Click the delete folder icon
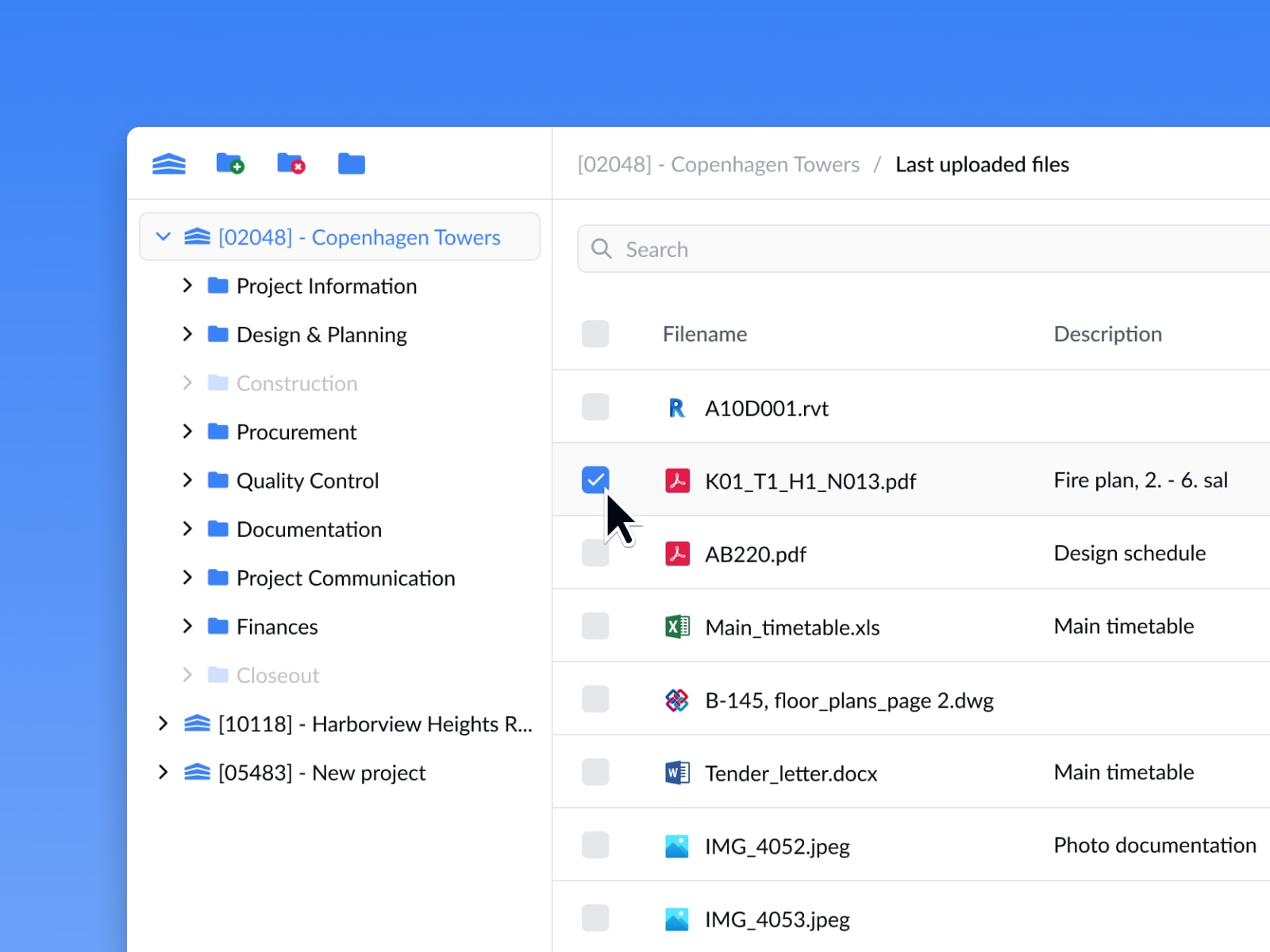The width and height of the screenshot is (1270, 952). pos(291,163)
